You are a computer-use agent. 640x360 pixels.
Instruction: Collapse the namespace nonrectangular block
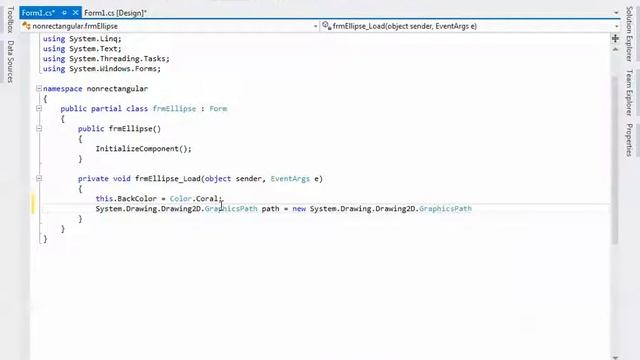click(39, 89)
